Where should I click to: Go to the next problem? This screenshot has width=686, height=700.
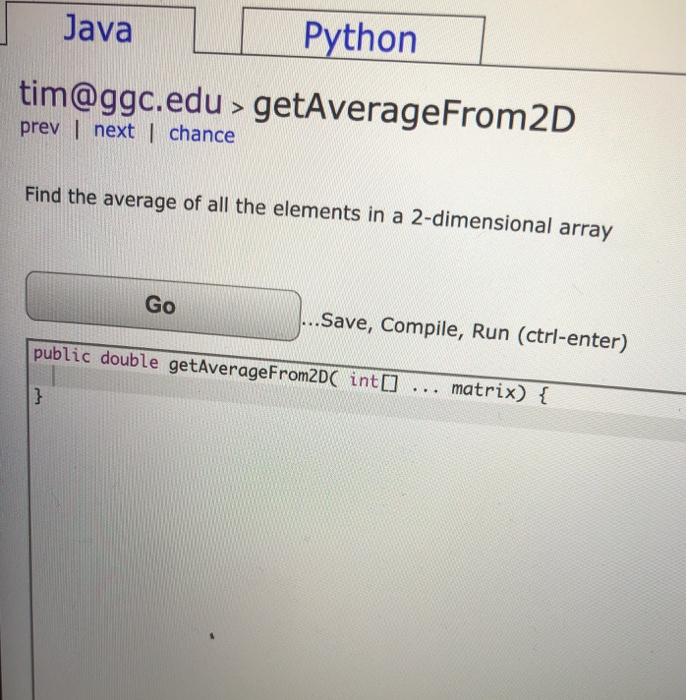pos(114,131)
